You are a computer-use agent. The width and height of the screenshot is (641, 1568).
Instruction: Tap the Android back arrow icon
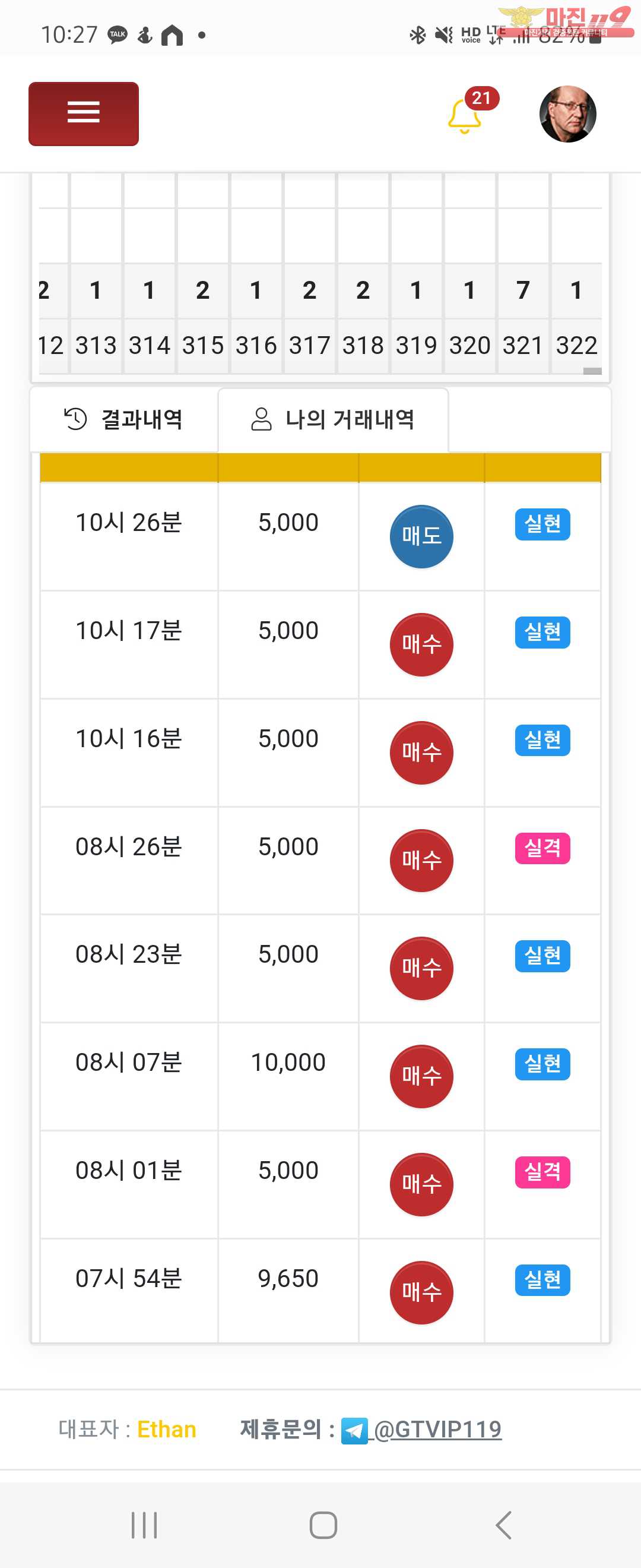point(503,1525)
